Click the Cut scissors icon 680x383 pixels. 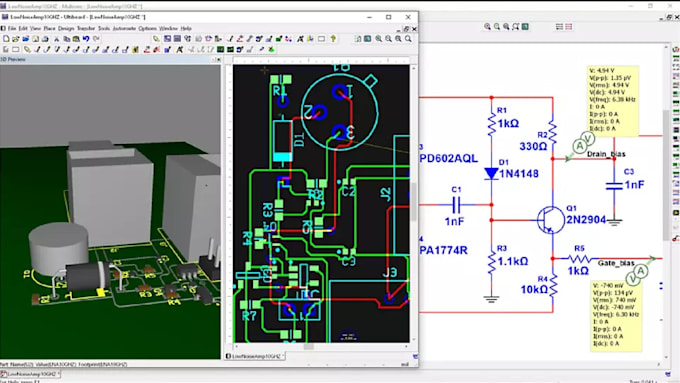pyautogui.click(x=56, y=39)
